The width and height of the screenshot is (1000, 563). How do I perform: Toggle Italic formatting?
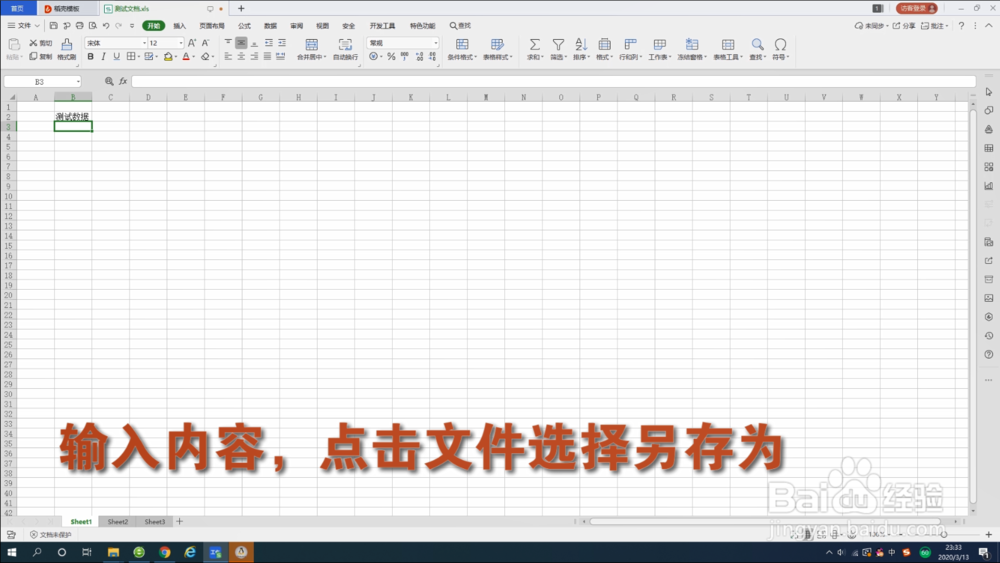(x=103, y=57)
